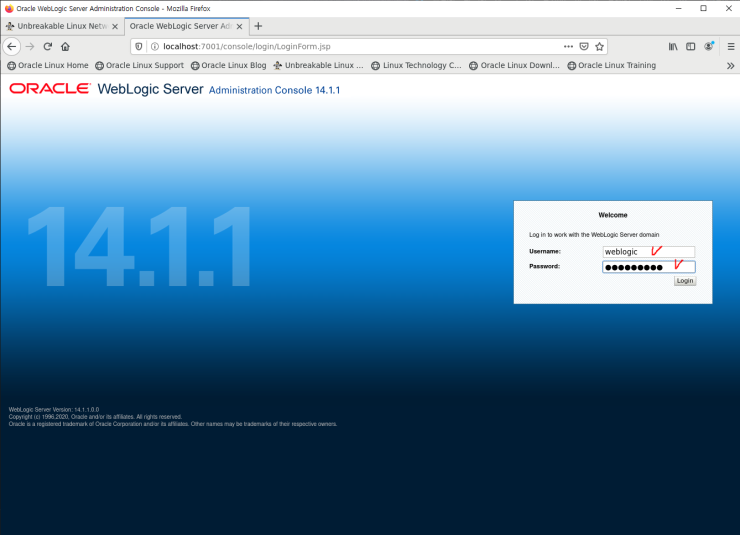
Task: Open Firefox Library icon
Action: [x=673, y=46]
